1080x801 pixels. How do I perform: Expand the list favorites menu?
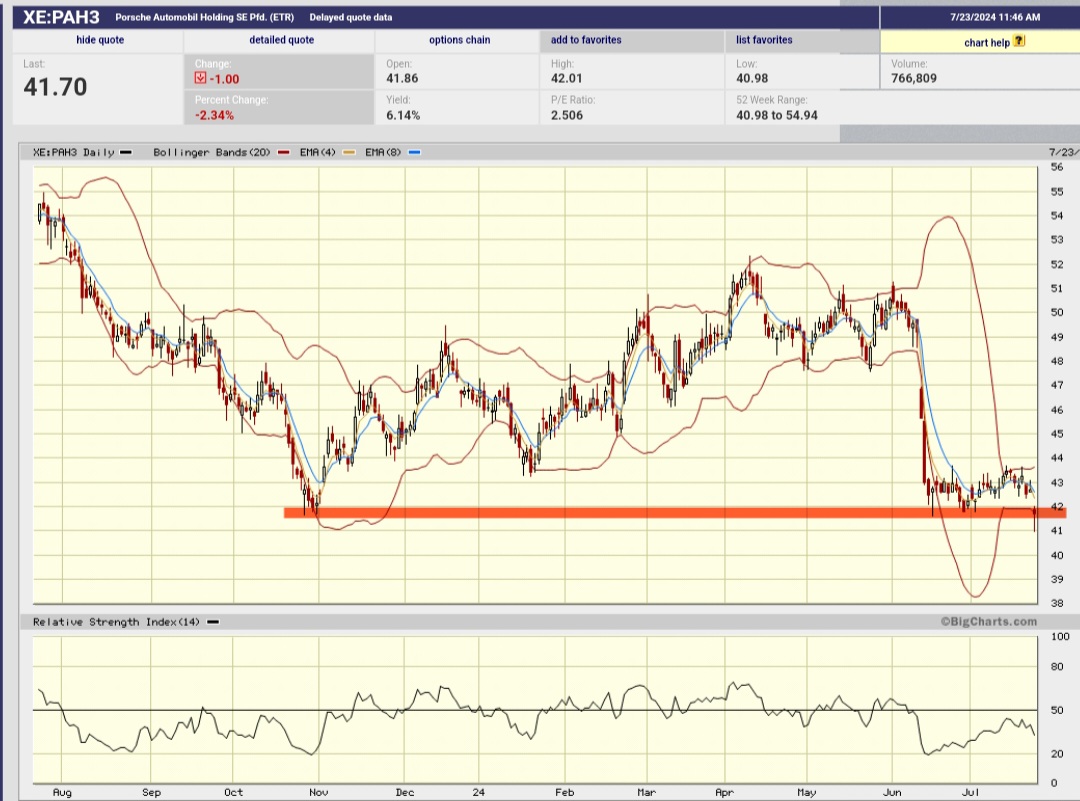[765, 39]
